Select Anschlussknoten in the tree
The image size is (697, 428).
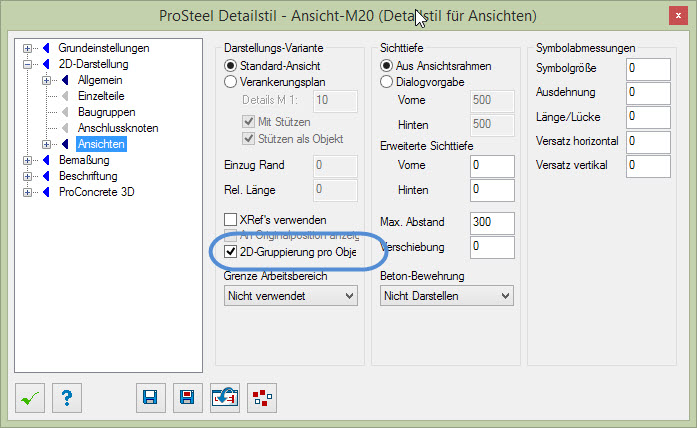(x=118, y=128)
